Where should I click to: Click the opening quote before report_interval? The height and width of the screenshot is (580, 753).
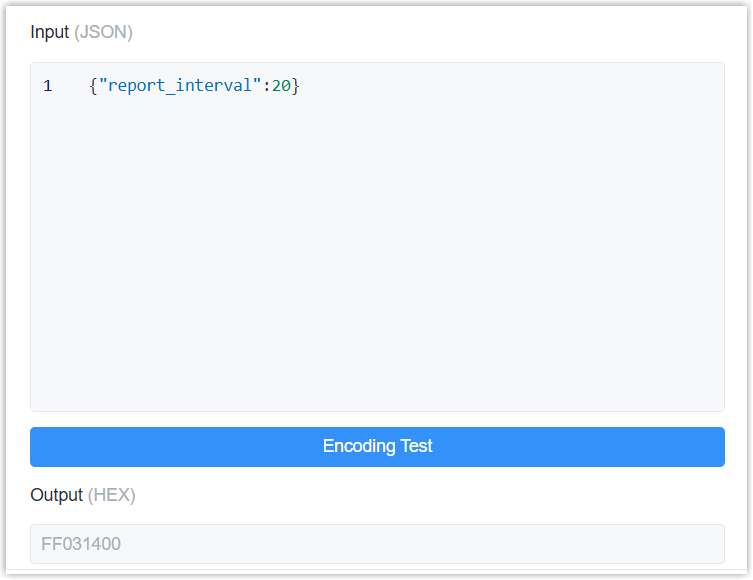pos(102,86)
